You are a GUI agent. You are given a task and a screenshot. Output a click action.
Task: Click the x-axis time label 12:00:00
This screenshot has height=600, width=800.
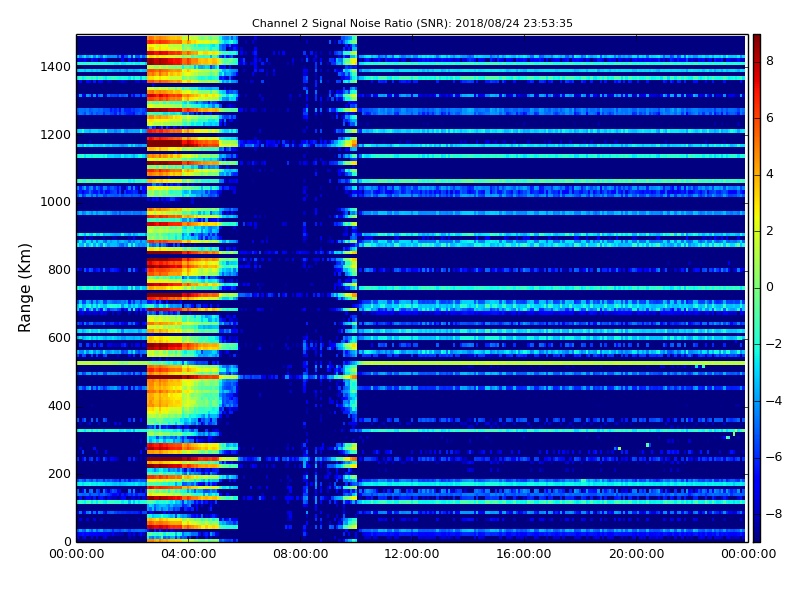pyautogui.click(x=412, y=554)
